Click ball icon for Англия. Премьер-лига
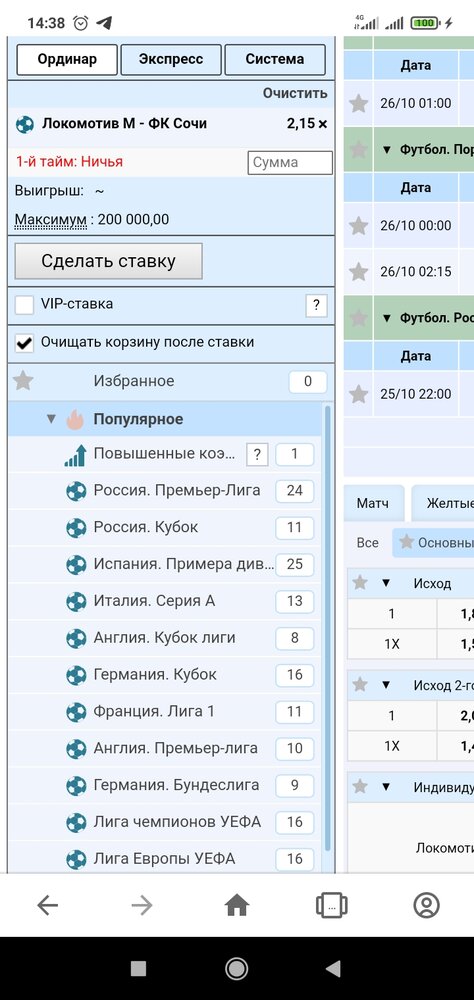This screenshot has width=474, height=1000. (x=76, y=748)
